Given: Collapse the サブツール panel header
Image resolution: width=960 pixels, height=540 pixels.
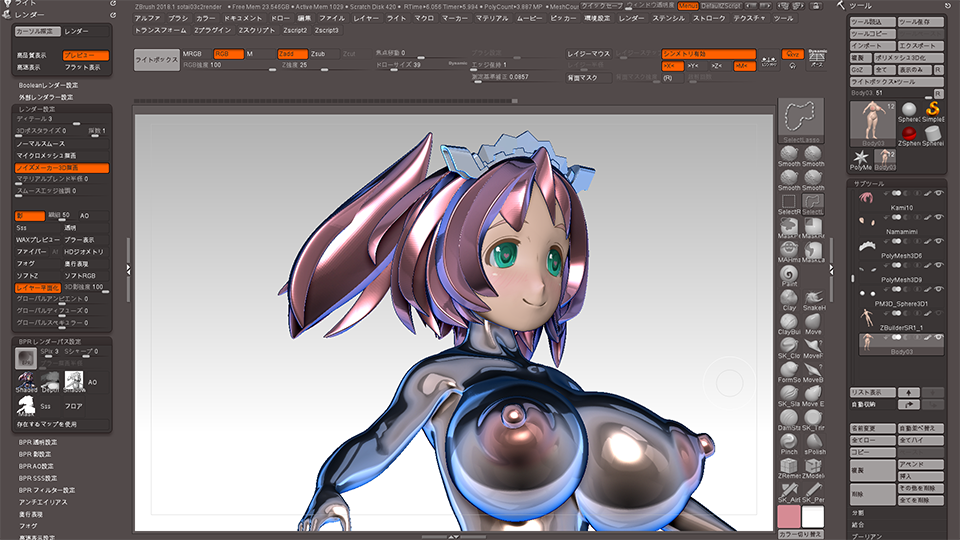Looking at the screenshot, I should click(x=869, y=184).
